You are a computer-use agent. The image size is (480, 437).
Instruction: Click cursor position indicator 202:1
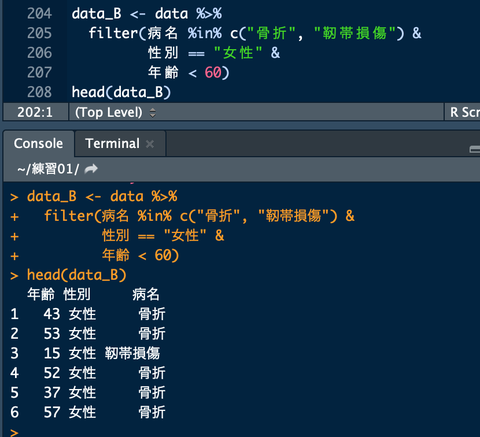point(35,112)
